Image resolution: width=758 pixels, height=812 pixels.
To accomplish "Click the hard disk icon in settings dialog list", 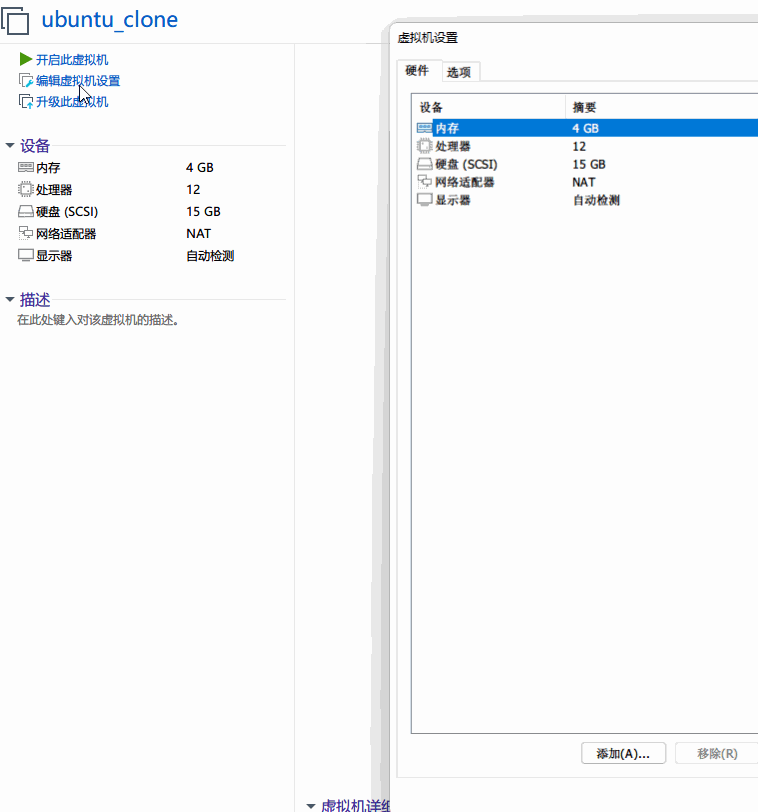I will (425, 164).
